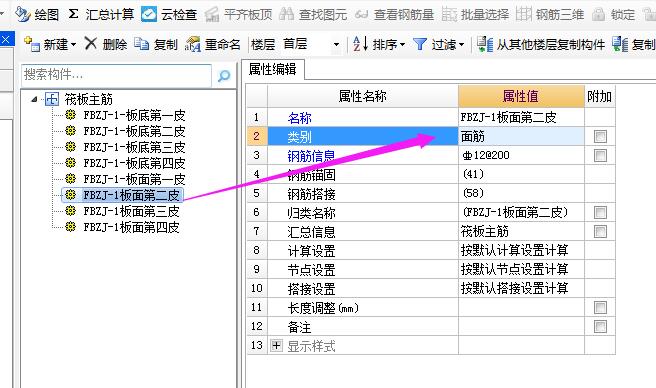
Task: Click gear icon of FBZJ-1-板底第一皮
Action: (71, 115)
